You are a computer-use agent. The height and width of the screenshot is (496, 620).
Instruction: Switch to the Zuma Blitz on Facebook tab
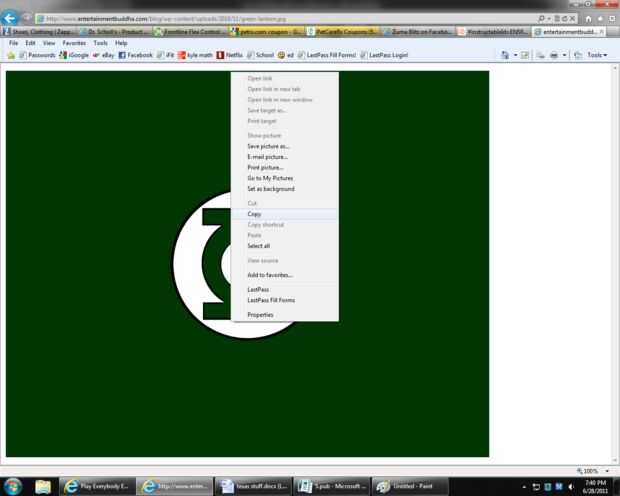tap(418, 32)
